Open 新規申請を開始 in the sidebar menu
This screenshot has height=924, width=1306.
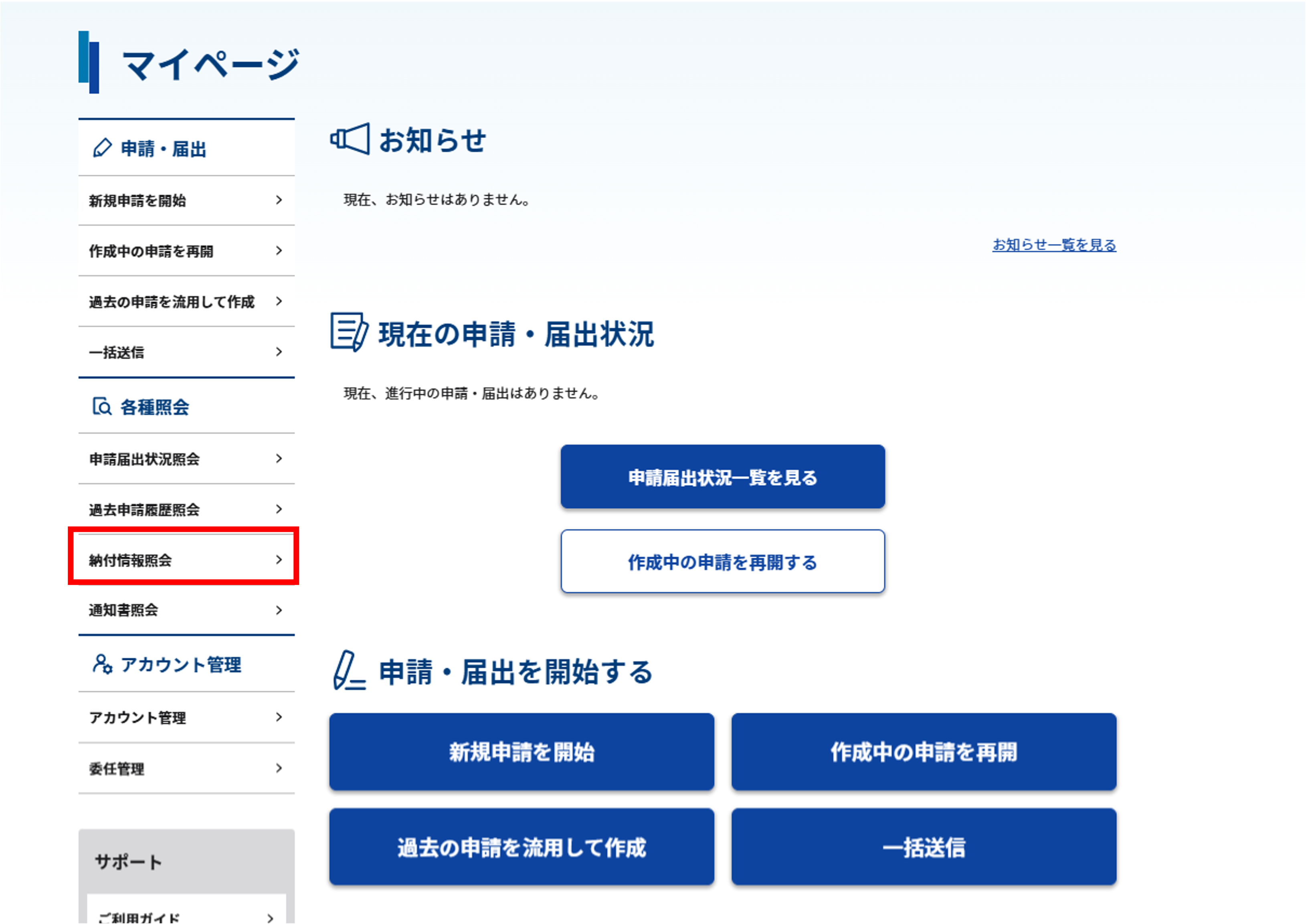pos(186,200)
